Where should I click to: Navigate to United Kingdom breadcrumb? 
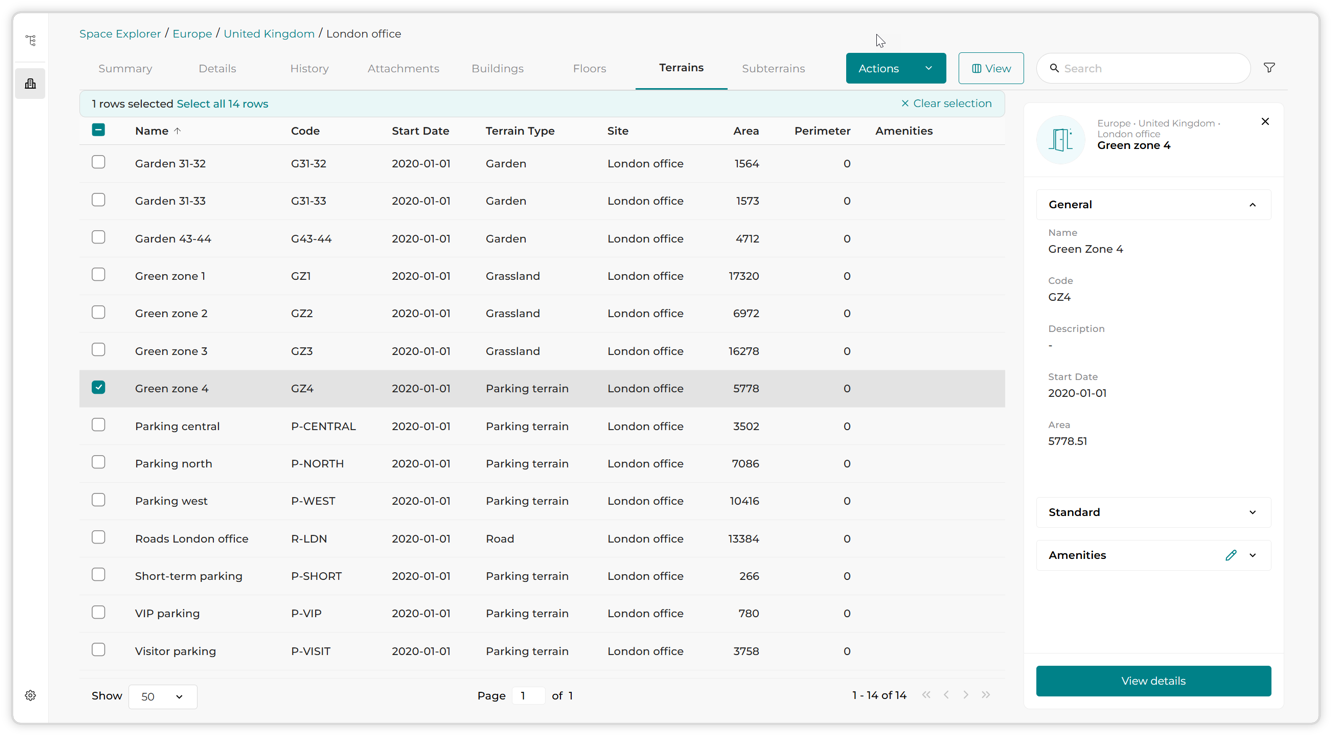(x=269, y=34)
